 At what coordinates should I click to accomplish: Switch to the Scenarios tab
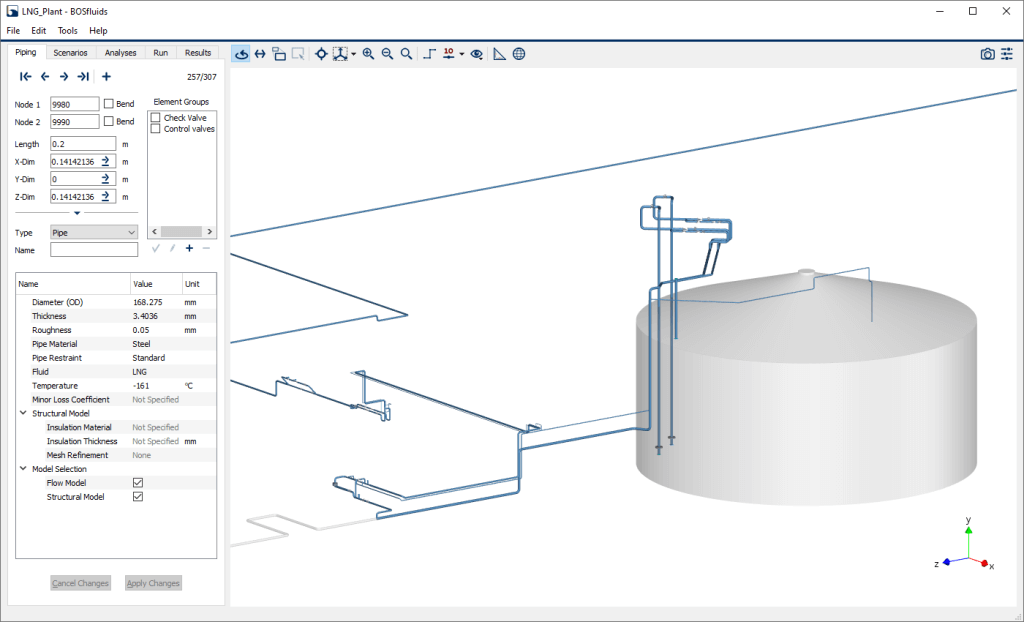pyautogui.click(x=70, y=52)
